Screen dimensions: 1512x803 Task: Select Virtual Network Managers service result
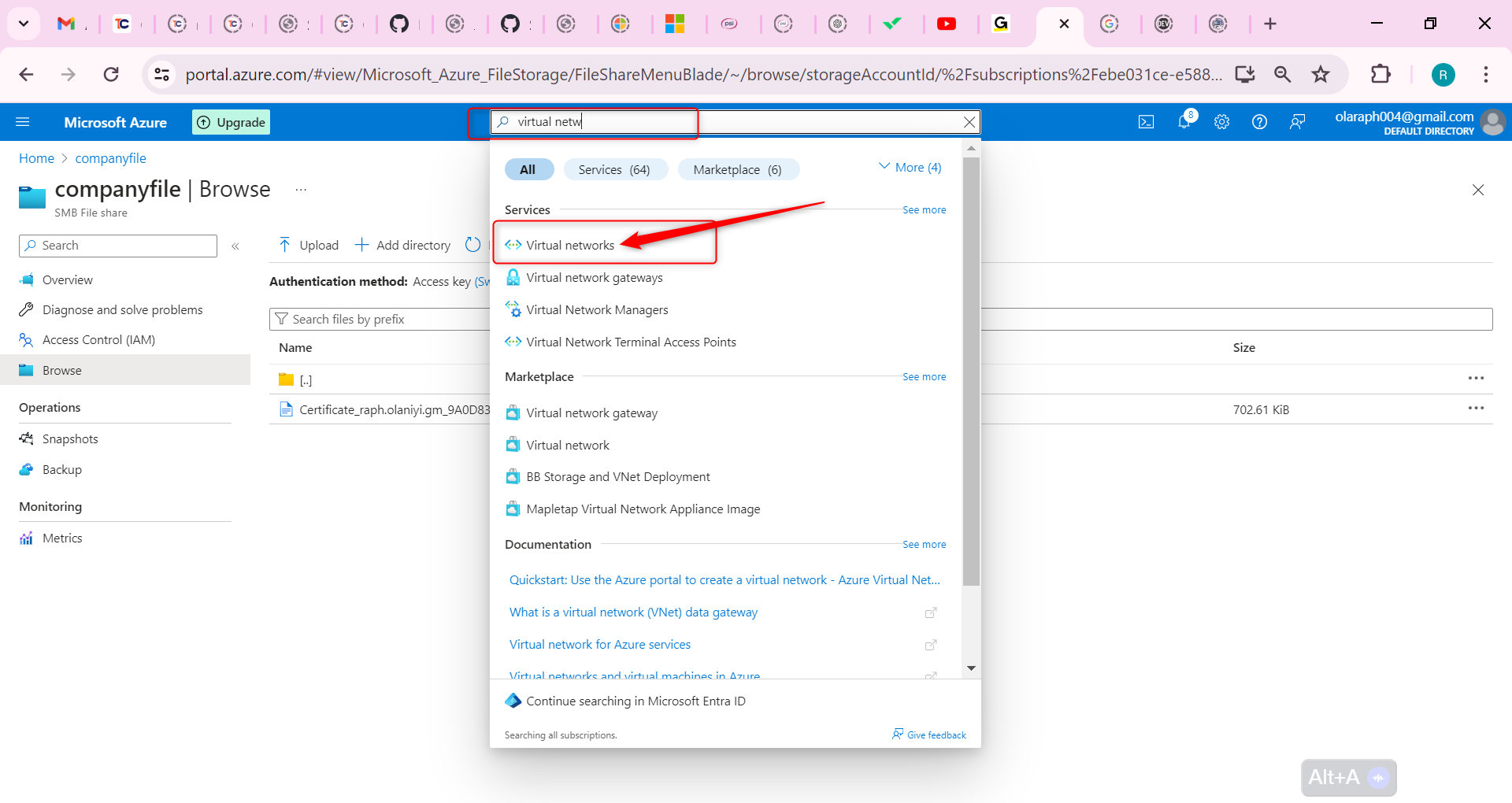(597, 309)
